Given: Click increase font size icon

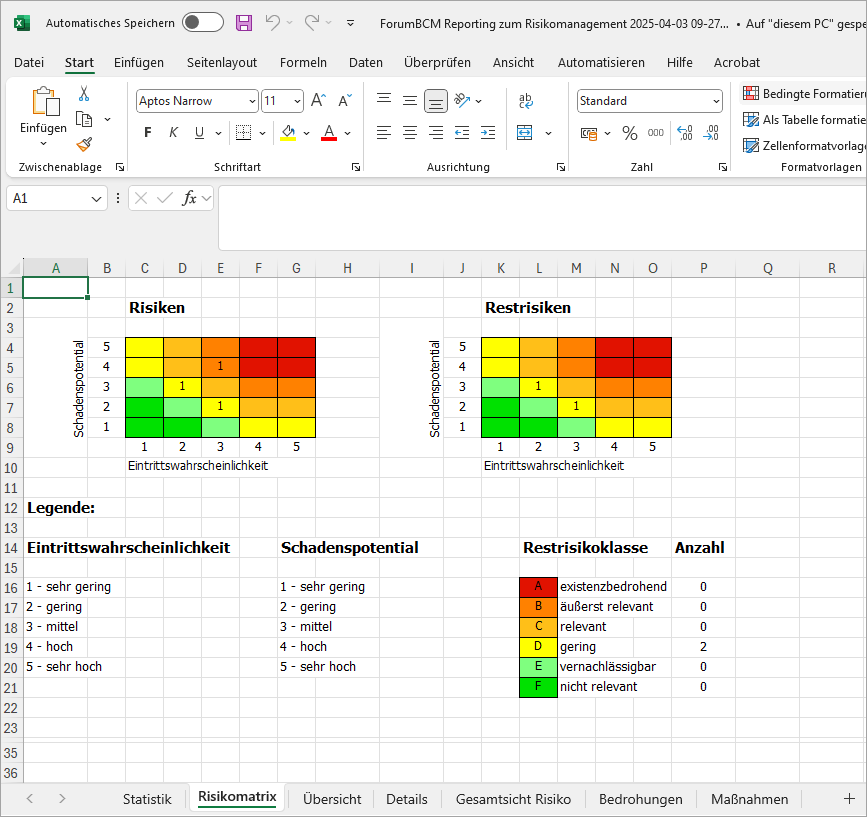Looking at the screenshot, I should point(319,101).
